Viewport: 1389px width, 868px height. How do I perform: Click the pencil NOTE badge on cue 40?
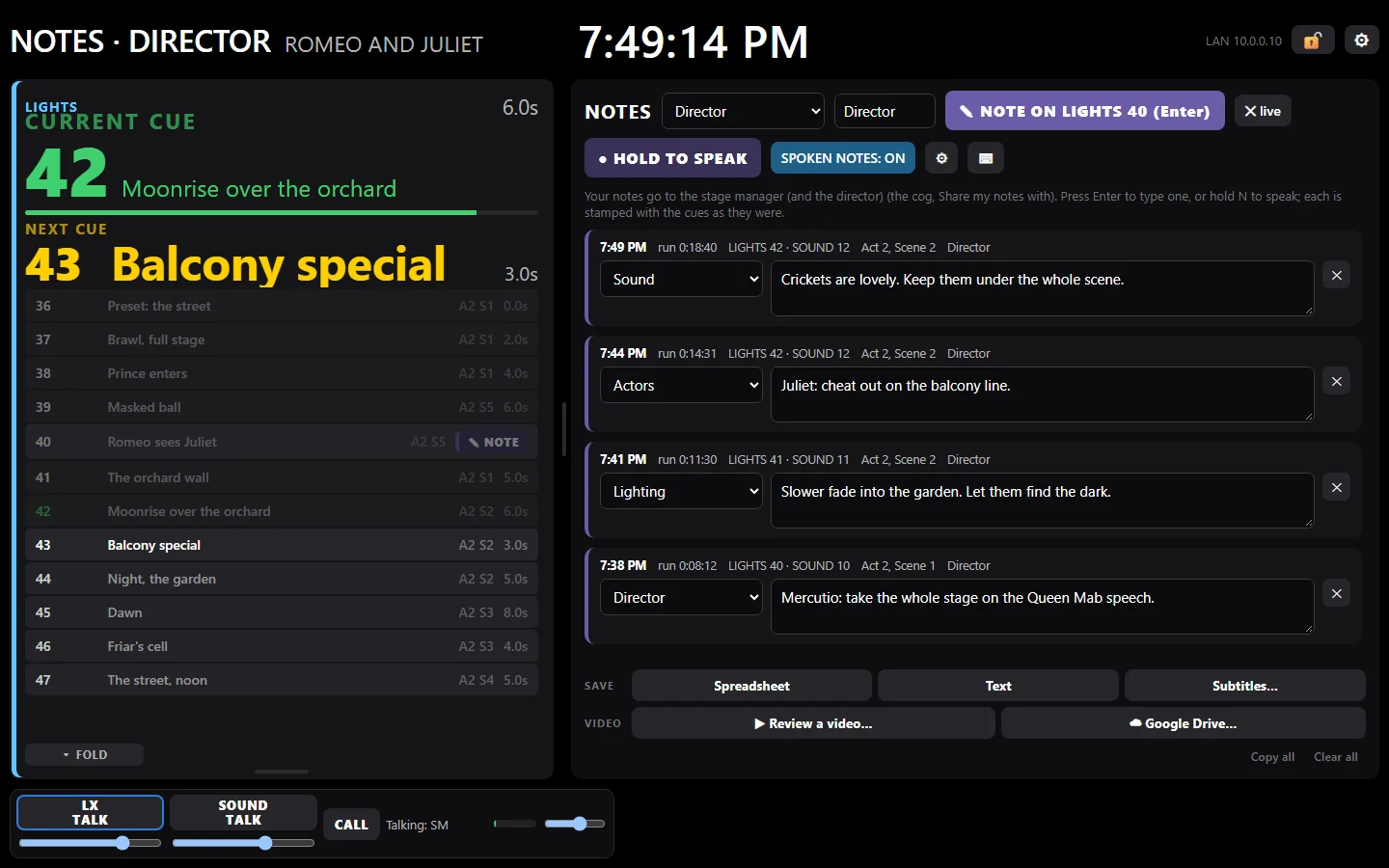click(494, 442)
